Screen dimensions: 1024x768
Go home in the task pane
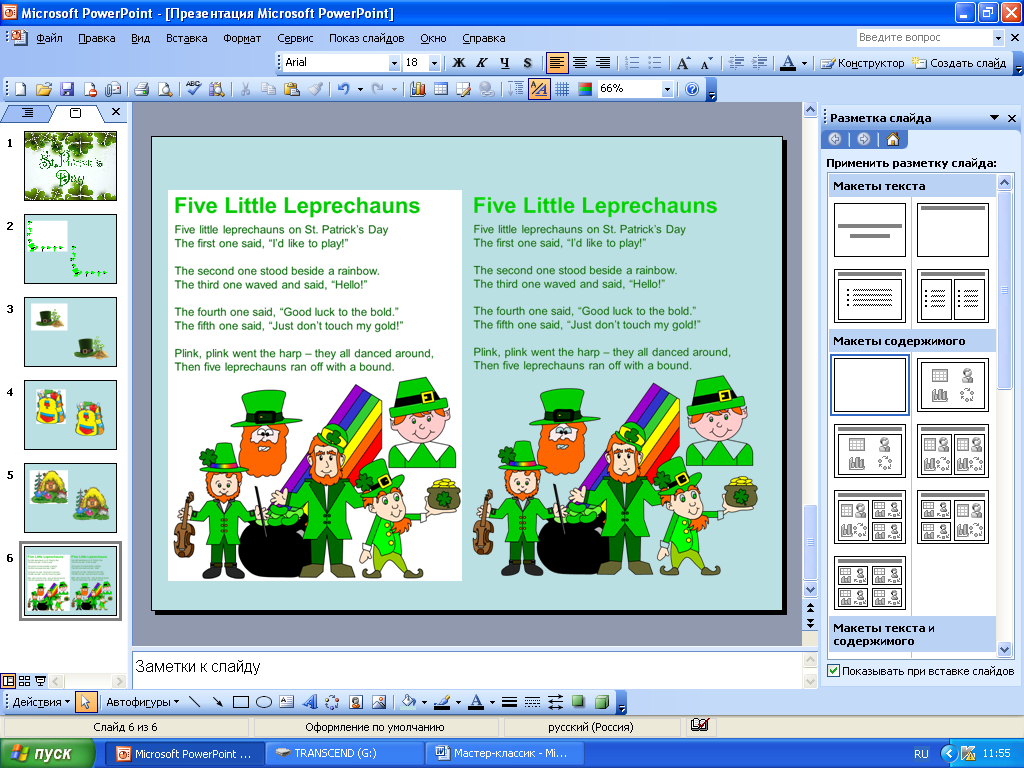(x=893, y=139)
